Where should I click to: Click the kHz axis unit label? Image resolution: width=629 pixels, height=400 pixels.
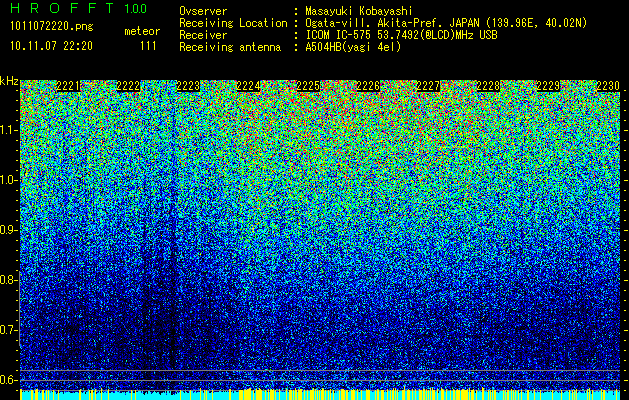[x=9, y=81]
